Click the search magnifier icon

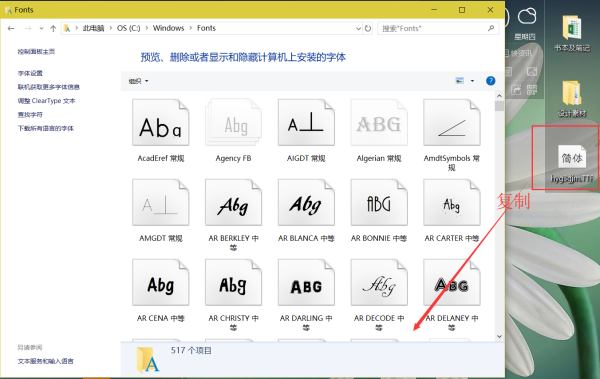click(x=491, y=28)
